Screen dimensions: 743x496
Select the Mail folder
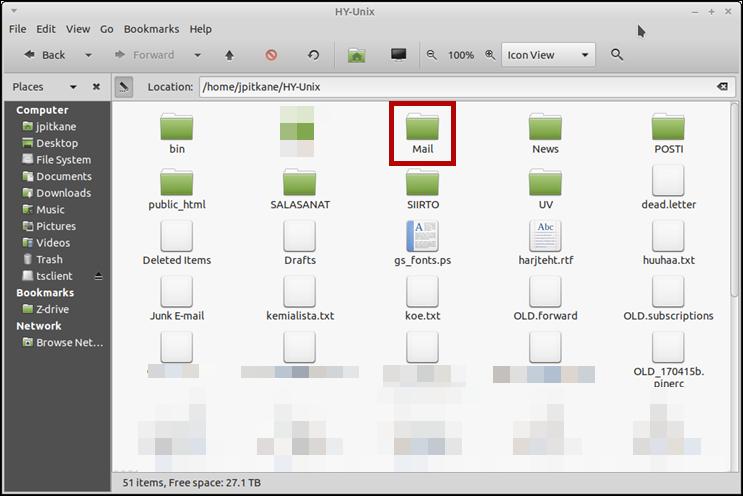point(422,134)
